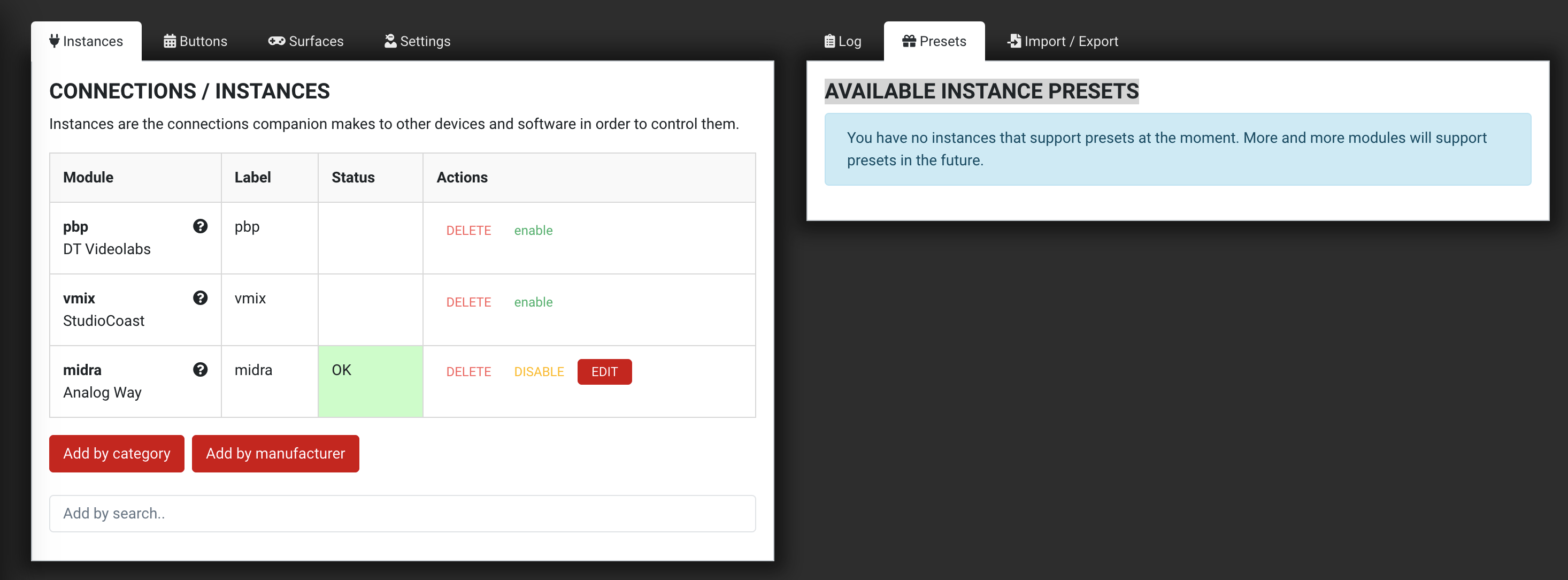
Task: Delete the pbp instance
Action: (468, 230)
